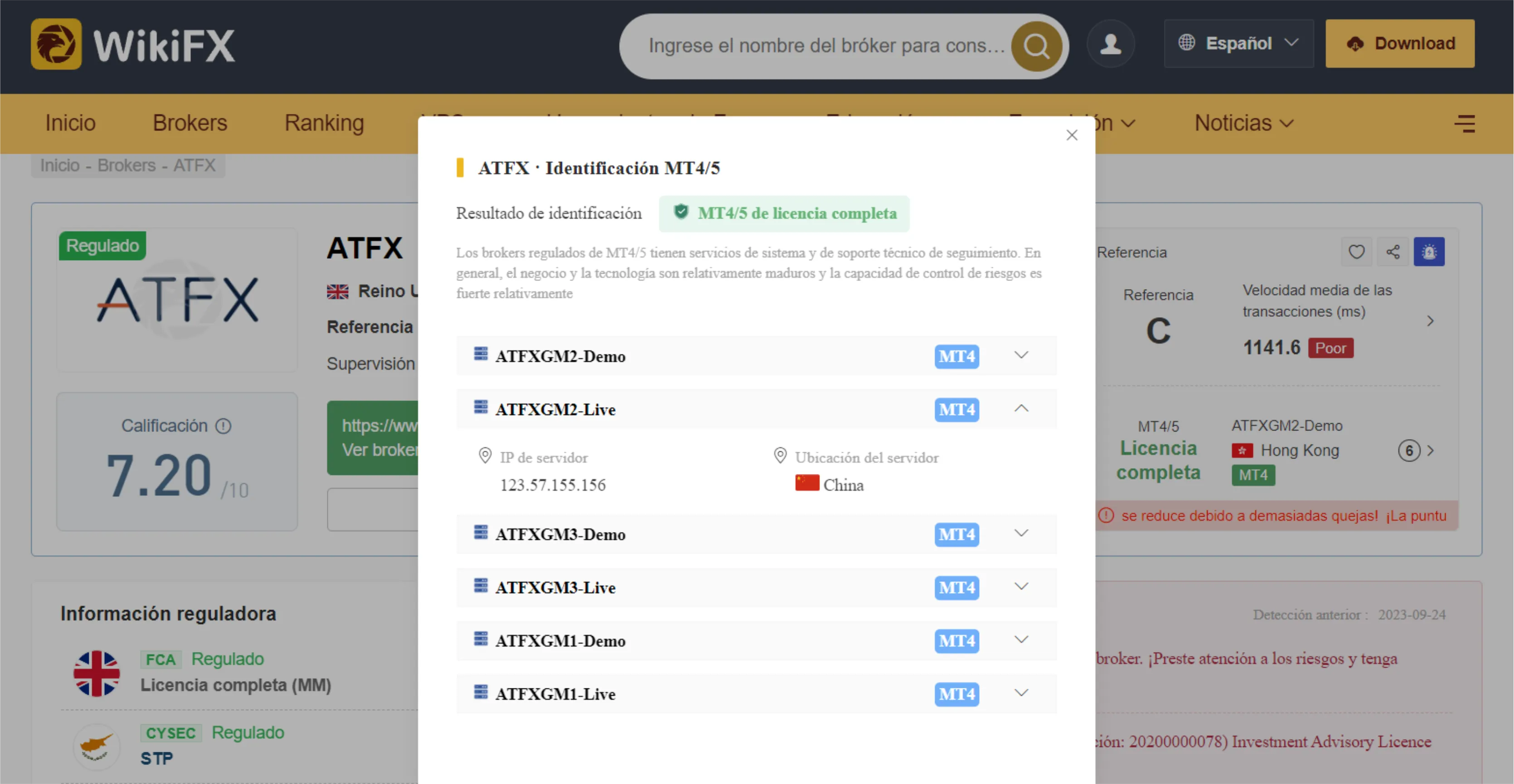Viewport: 1514px width, 784px height.
Task: Open the user account icon
Action: (x=1110, y=44)
